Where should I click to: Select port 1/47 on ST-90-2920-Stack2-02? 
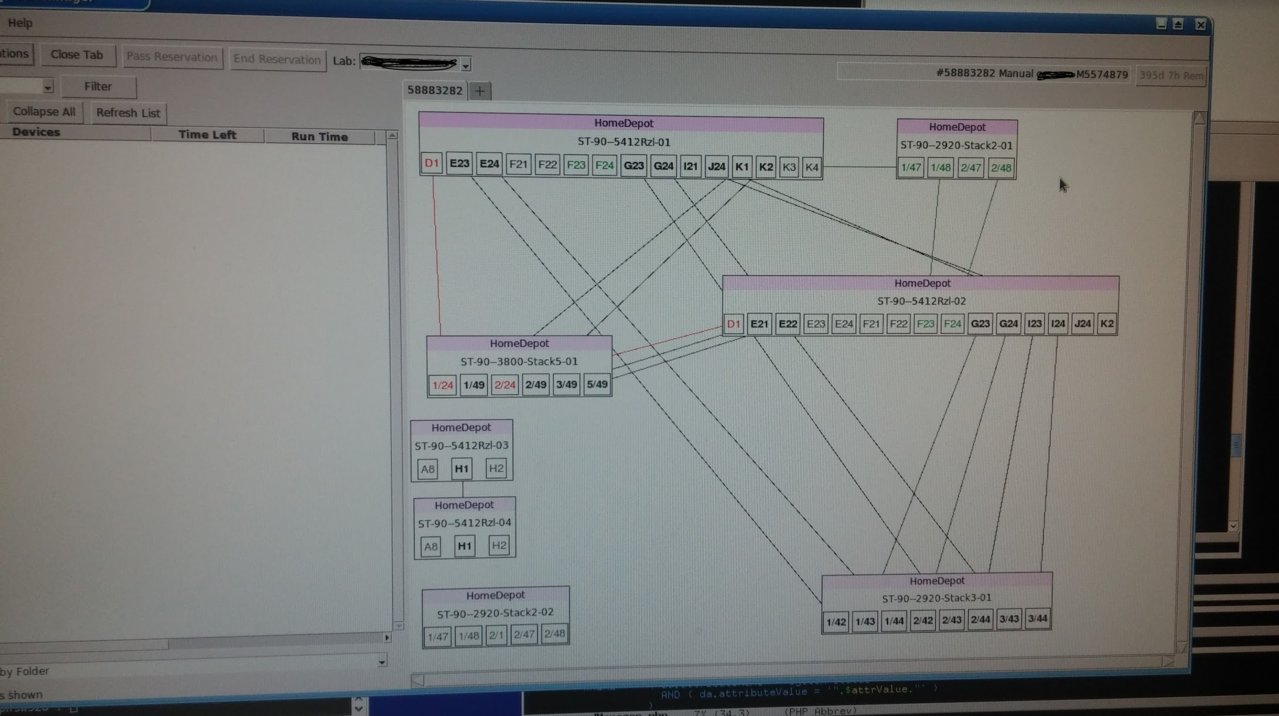[438, 636]
